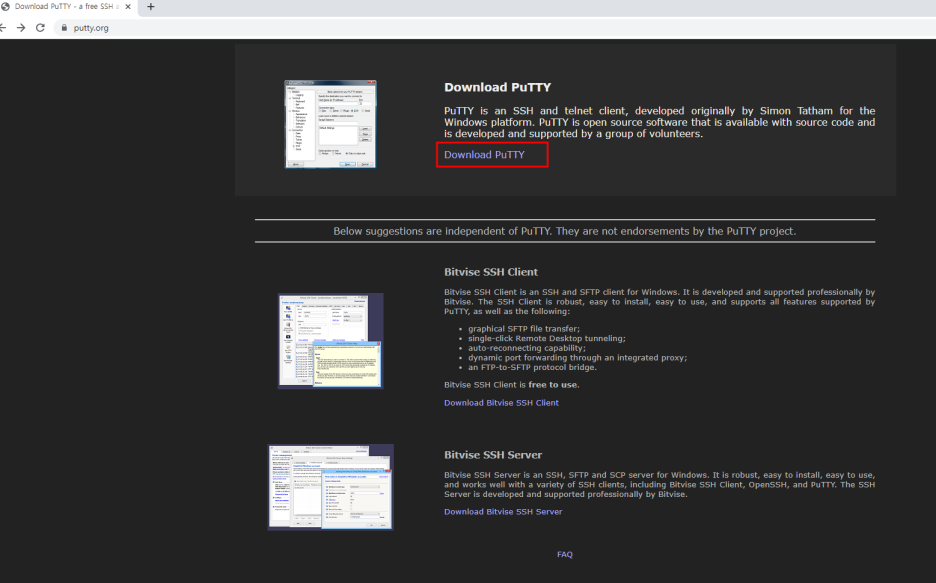The height and width of the screenshot is (583, 936).
Task: Click 'auto-reconnecting capability' bullet
Action: pos(527,348)
